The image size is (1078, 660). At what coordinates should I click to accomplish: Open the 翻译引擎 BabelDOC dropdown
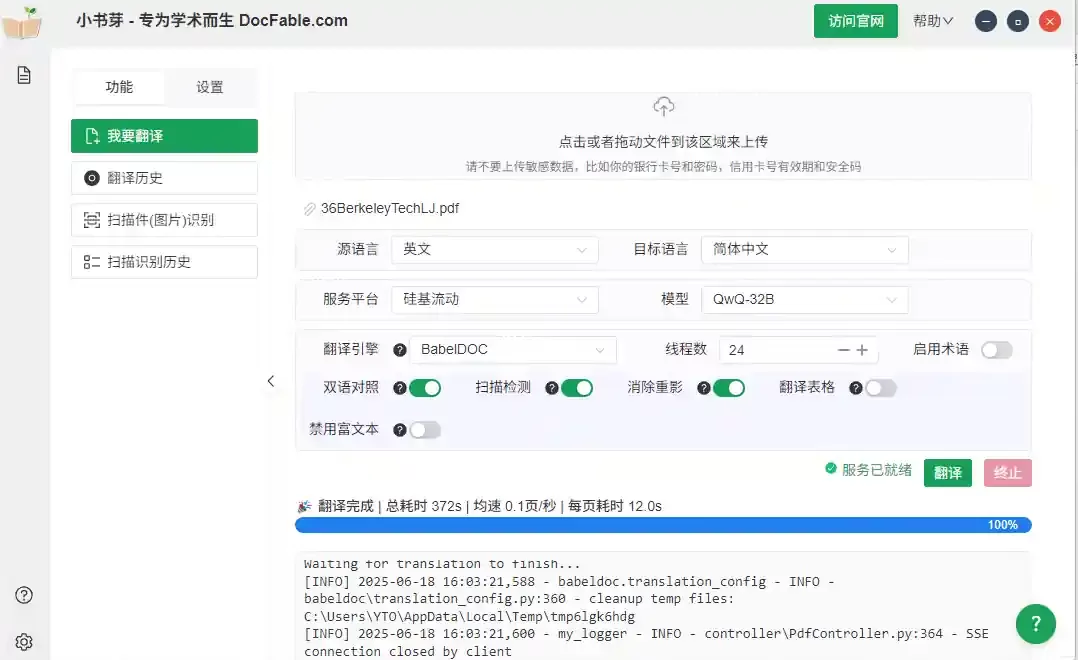click(513, 350)
